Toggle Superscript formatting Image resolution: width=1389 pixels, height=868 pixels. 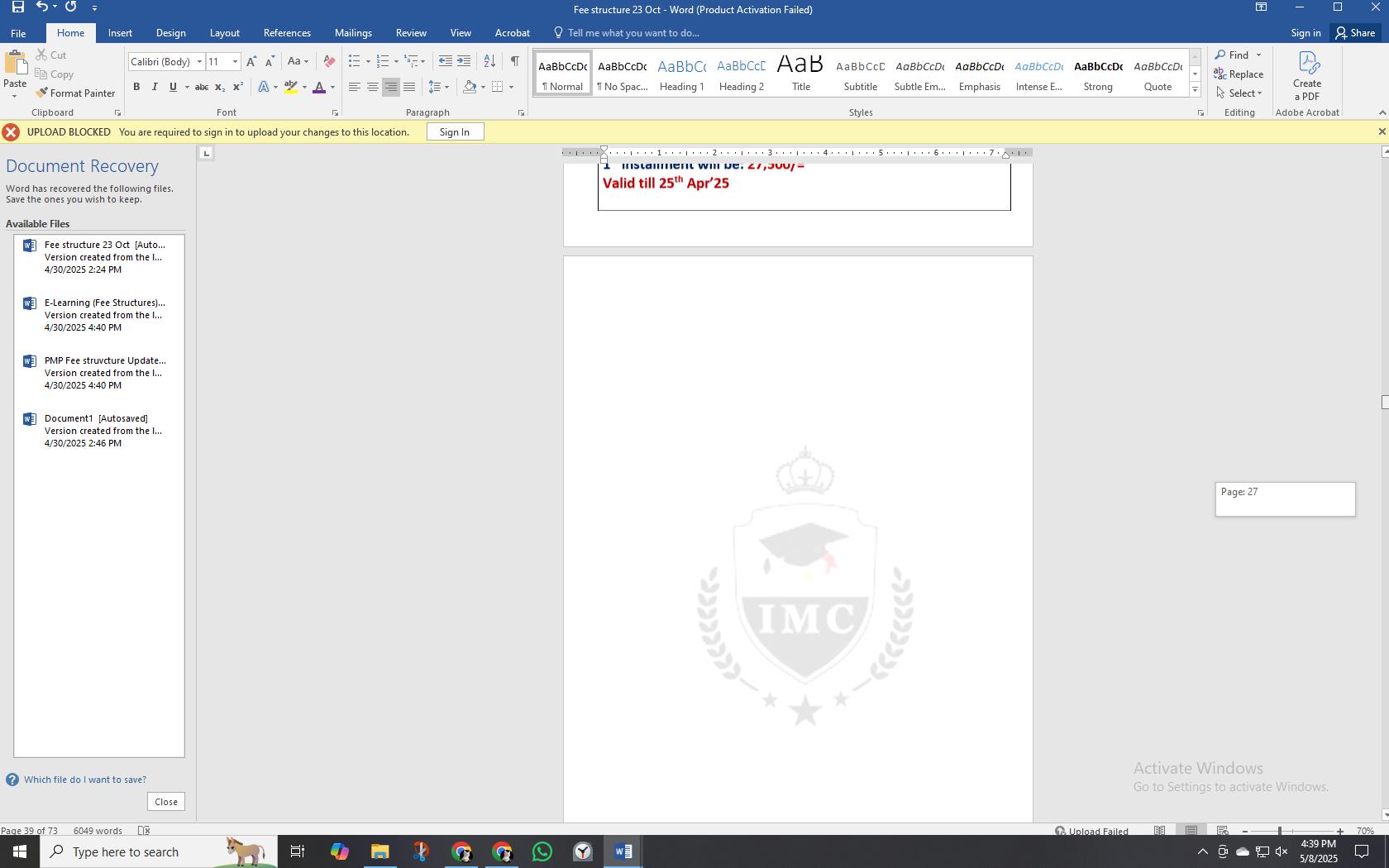tap(238, 87)
